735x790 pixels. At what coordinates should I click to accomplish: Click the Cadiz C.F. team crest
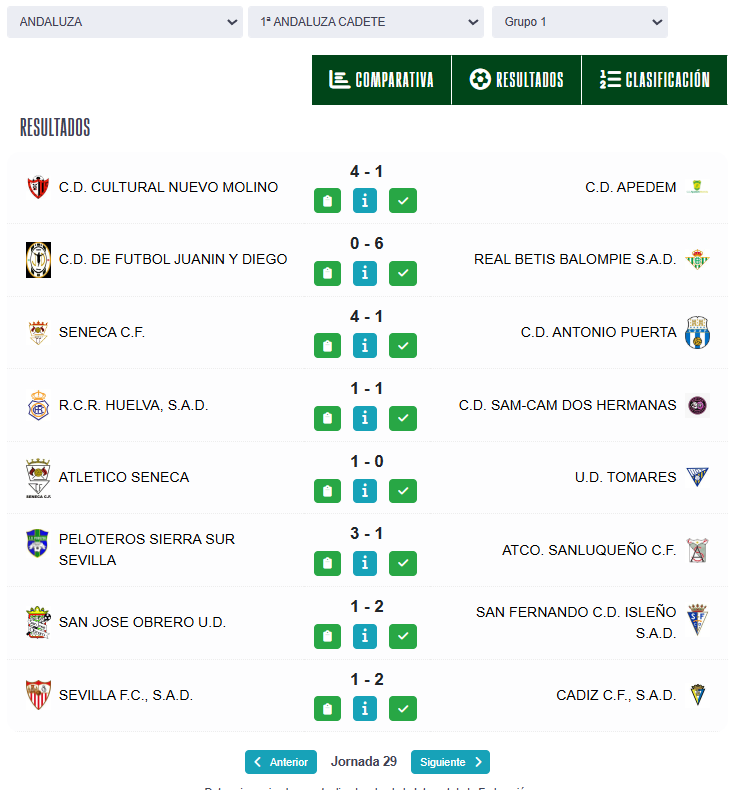(697, 695)
